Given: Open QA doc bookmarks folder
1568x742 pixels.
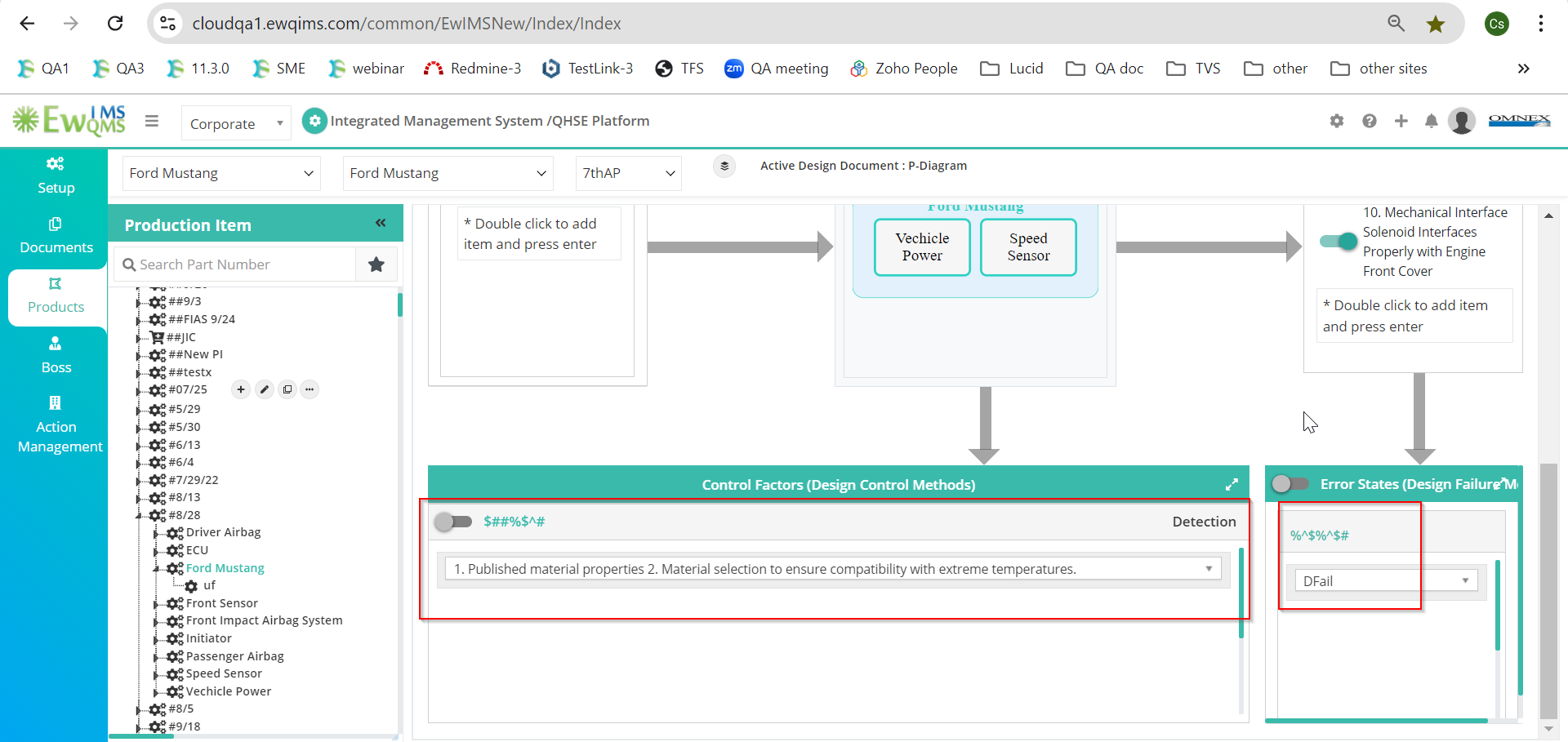Looking at the screenshot, I should tap(1105, 69).
